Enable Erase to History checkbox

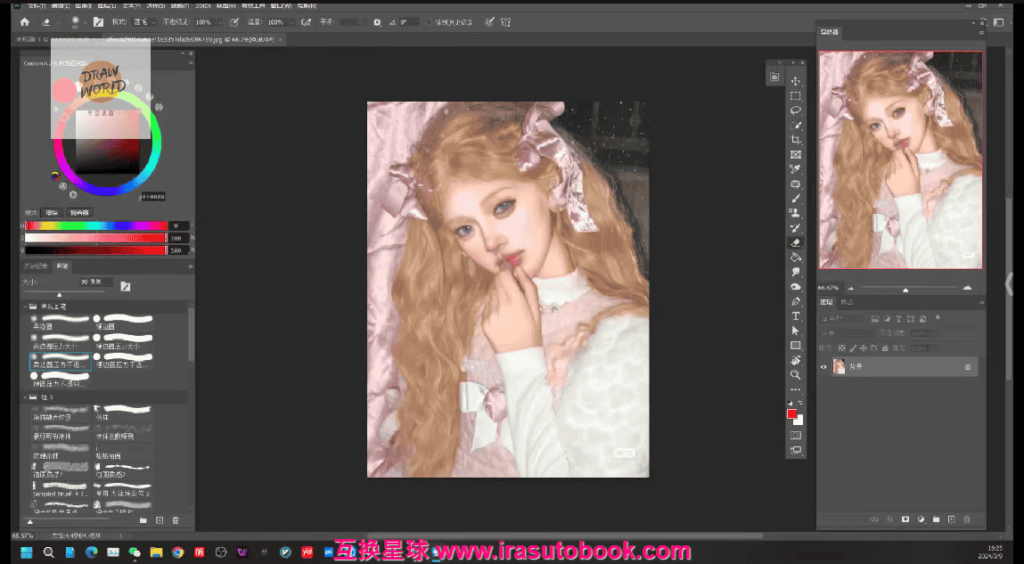point(429,22)
